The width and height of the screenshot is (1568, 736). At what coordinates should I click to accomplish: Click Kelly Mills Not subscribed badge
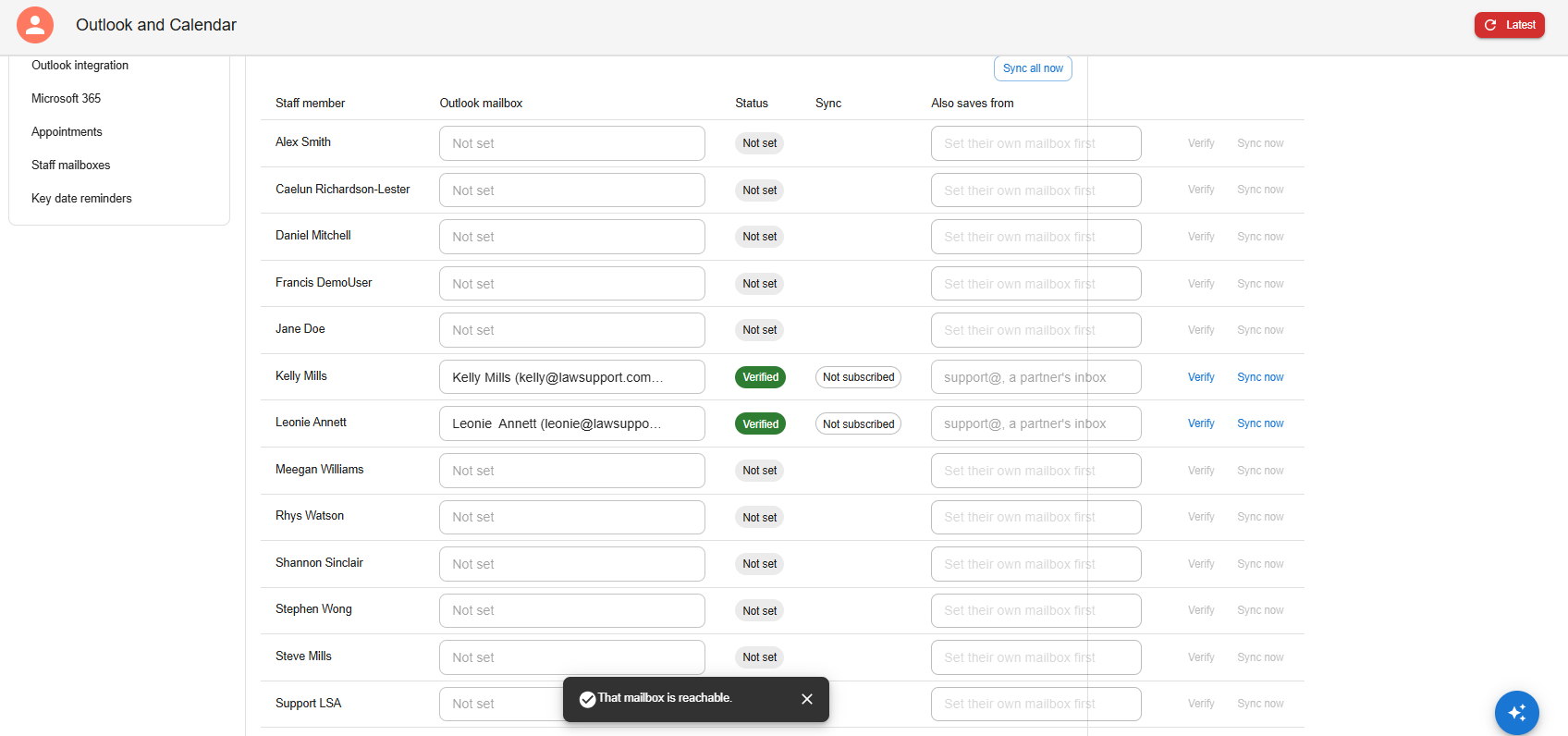tap(858, 377)
